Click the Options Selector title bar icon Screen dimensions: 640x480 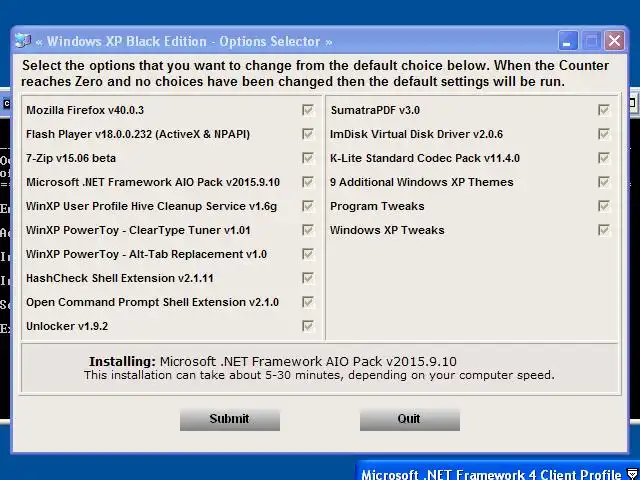pos(23,41)
